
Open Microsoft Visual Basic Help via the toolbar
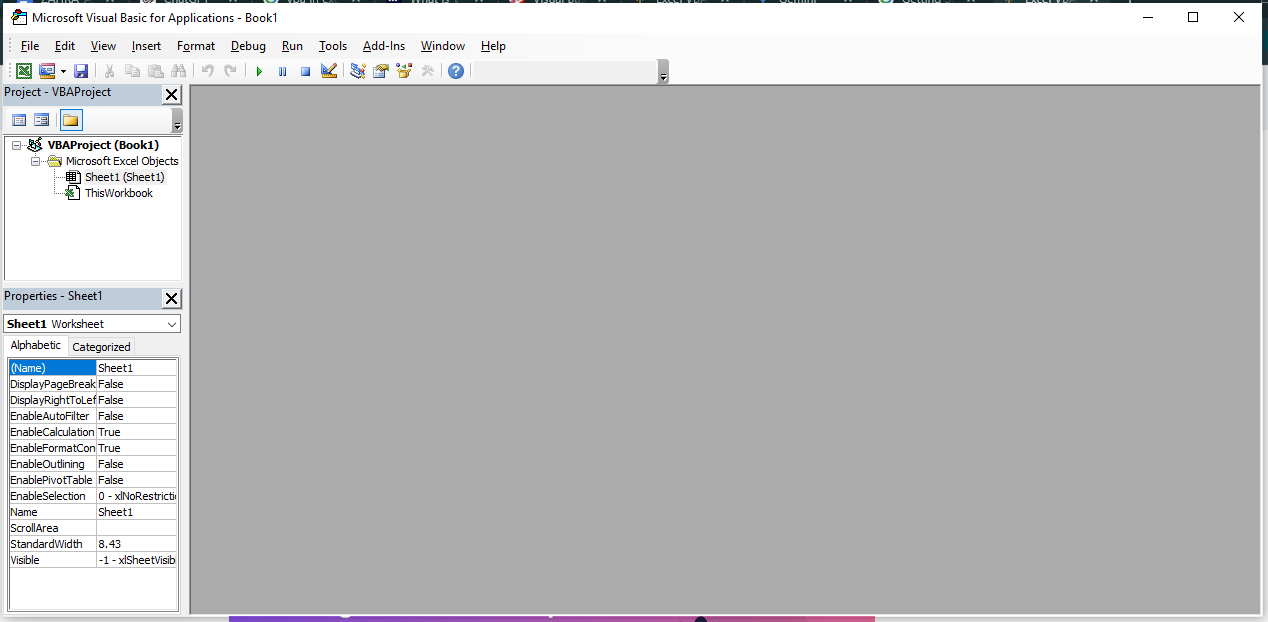click(455, 70)
